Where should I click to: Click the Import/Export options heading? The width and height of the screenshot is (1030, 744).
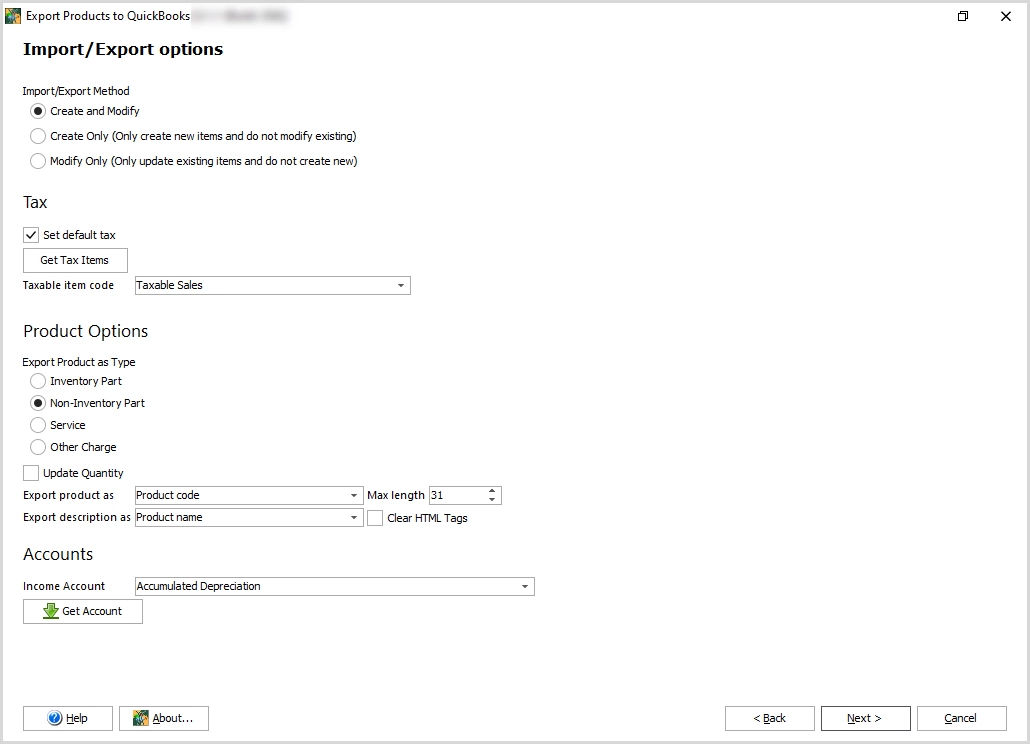(123, 49)
